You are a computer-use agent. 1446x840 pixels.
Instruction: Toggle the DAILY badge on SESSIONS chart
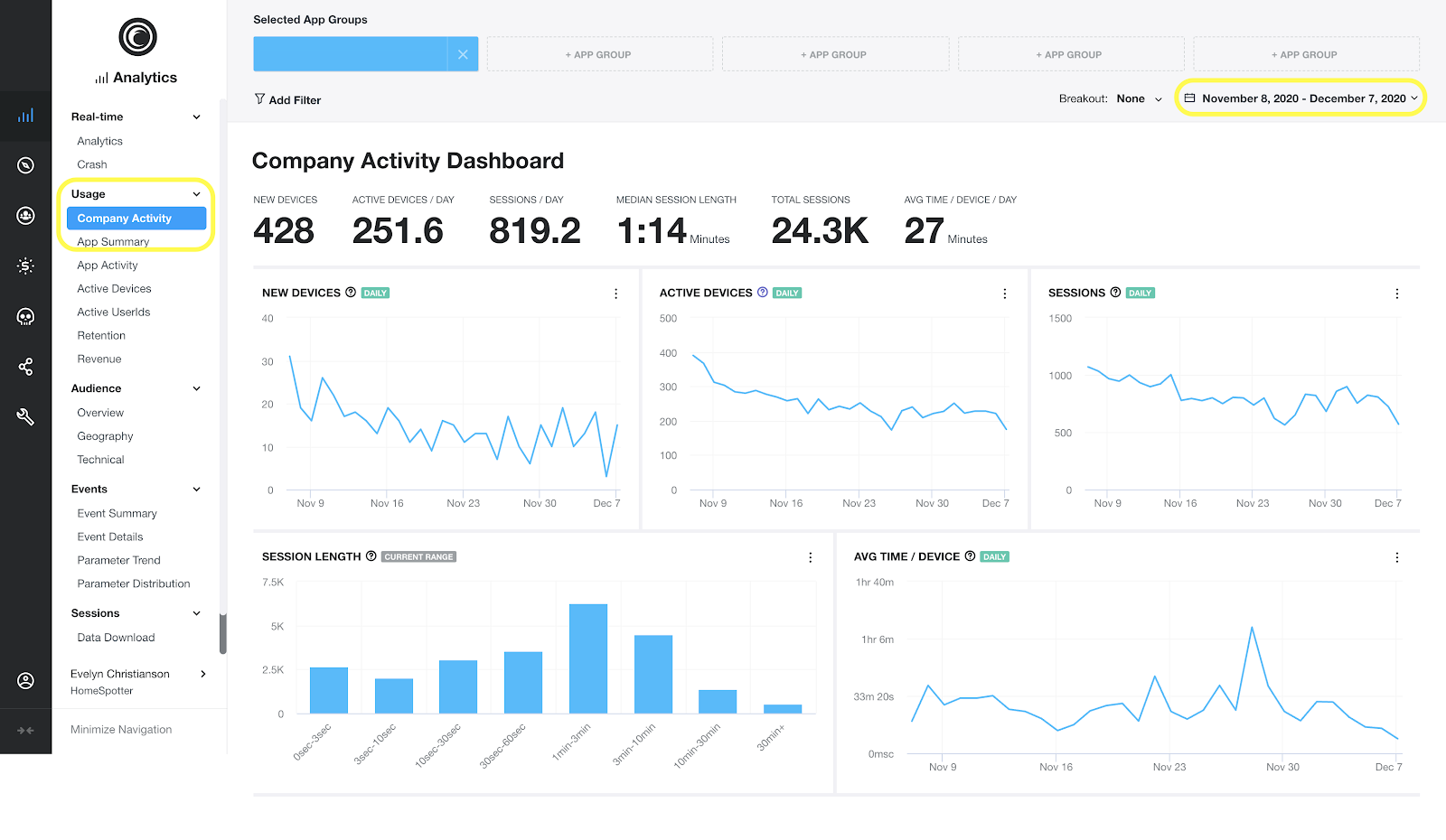[x=1140, y=292]
